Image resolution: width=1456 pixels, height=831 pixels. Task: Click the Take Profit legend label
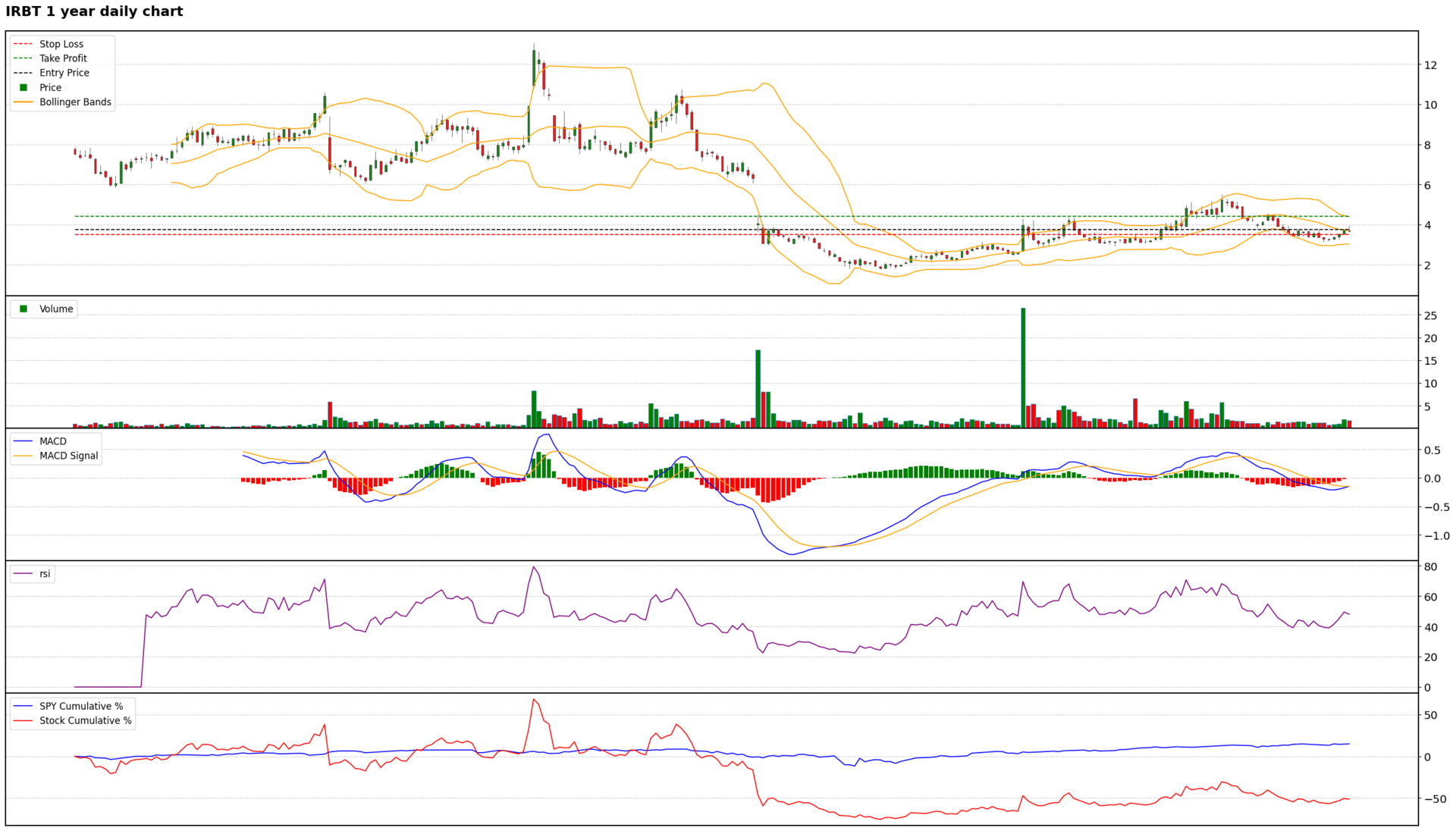(63, 58)
